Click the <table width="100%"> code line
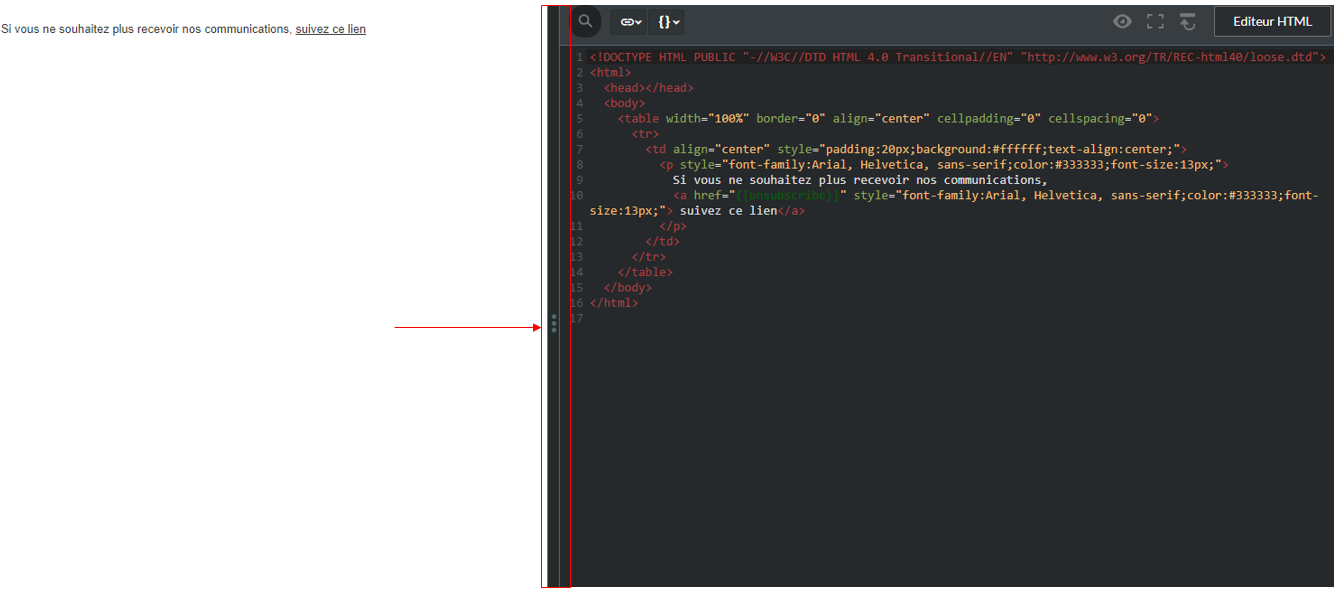The height and width of the screenshot is (589, 1334). point(888,118)
